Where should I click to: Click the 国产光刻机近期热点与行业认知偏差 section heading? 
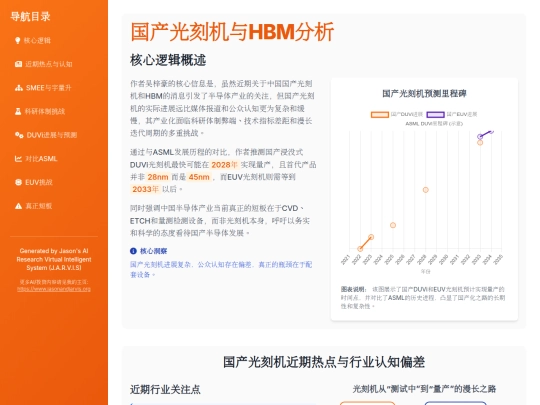324,362
